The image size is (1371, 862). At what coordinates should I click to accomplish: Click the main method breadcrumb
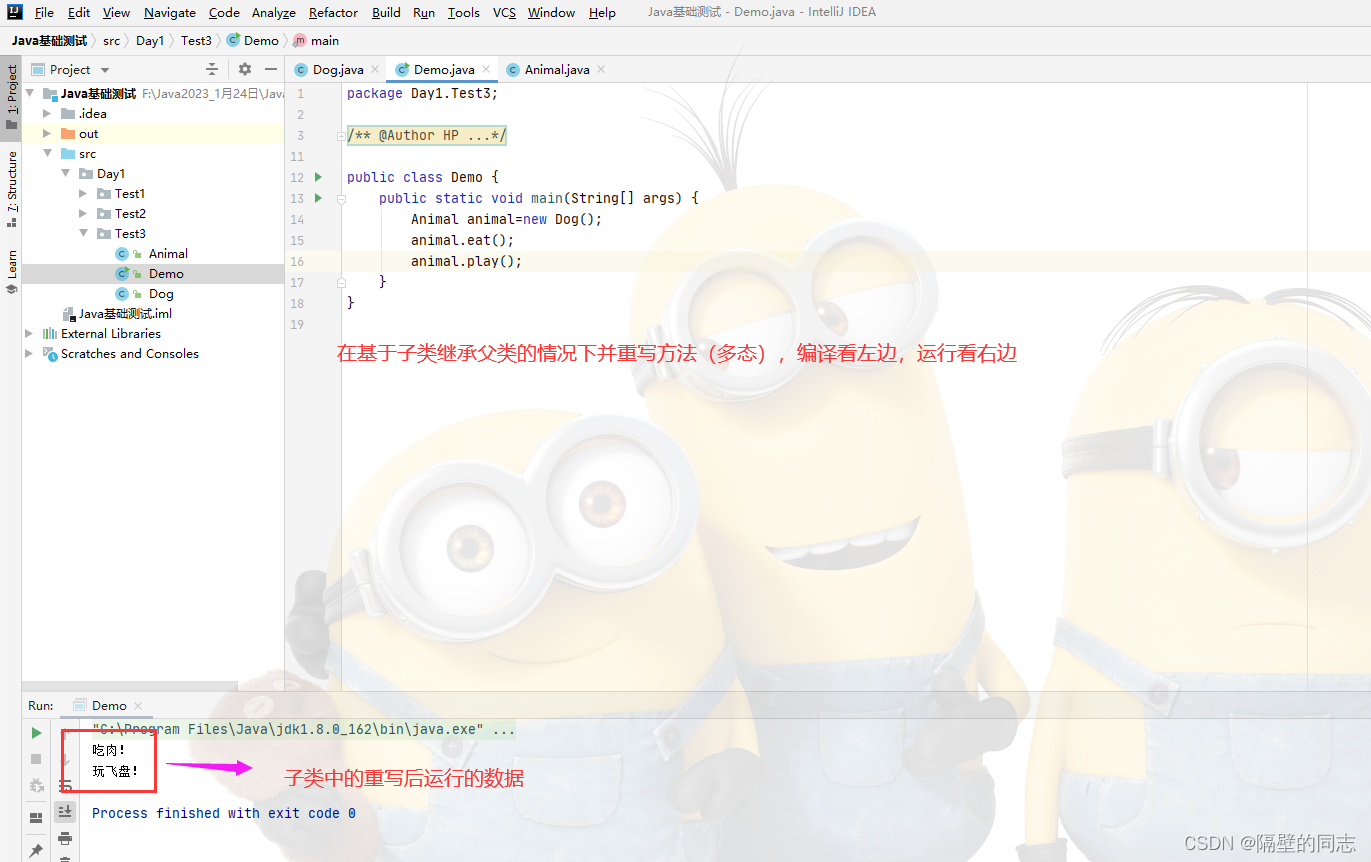pos(316,41)
